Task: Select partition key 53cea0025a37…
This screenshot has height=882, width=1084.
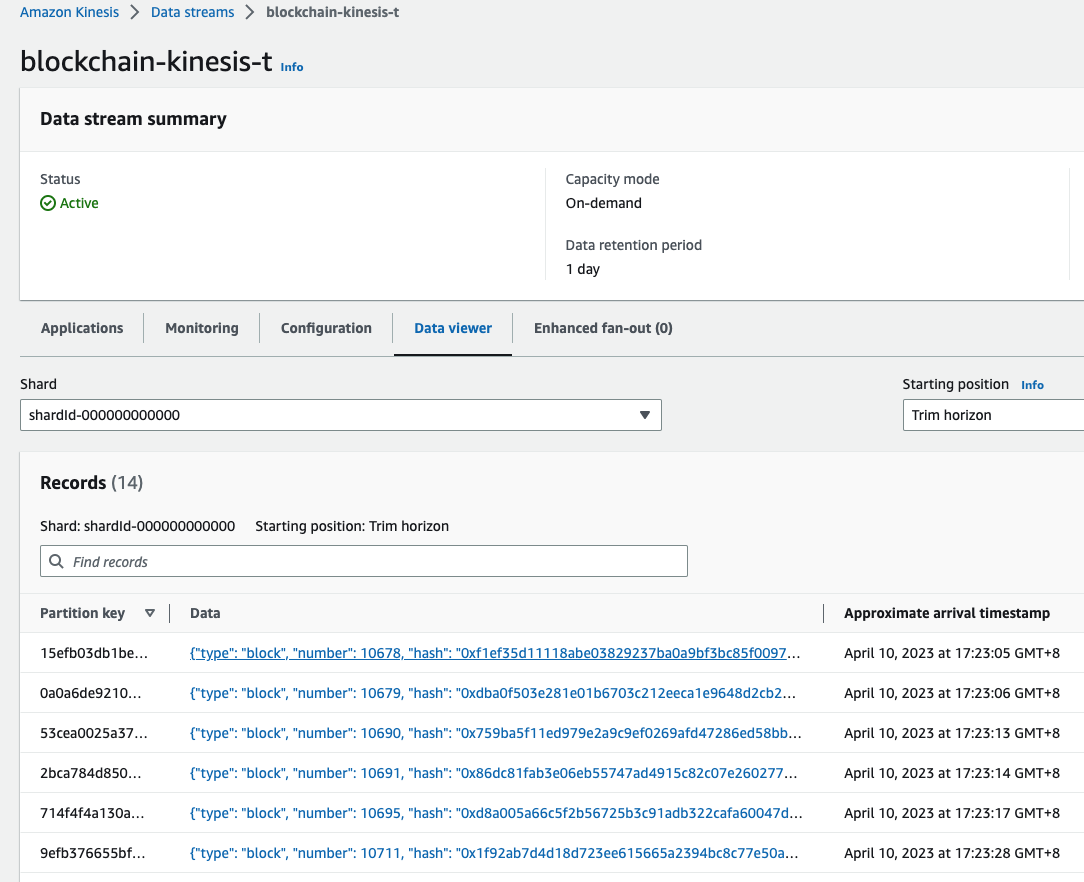Action: (x=94, y=733)
